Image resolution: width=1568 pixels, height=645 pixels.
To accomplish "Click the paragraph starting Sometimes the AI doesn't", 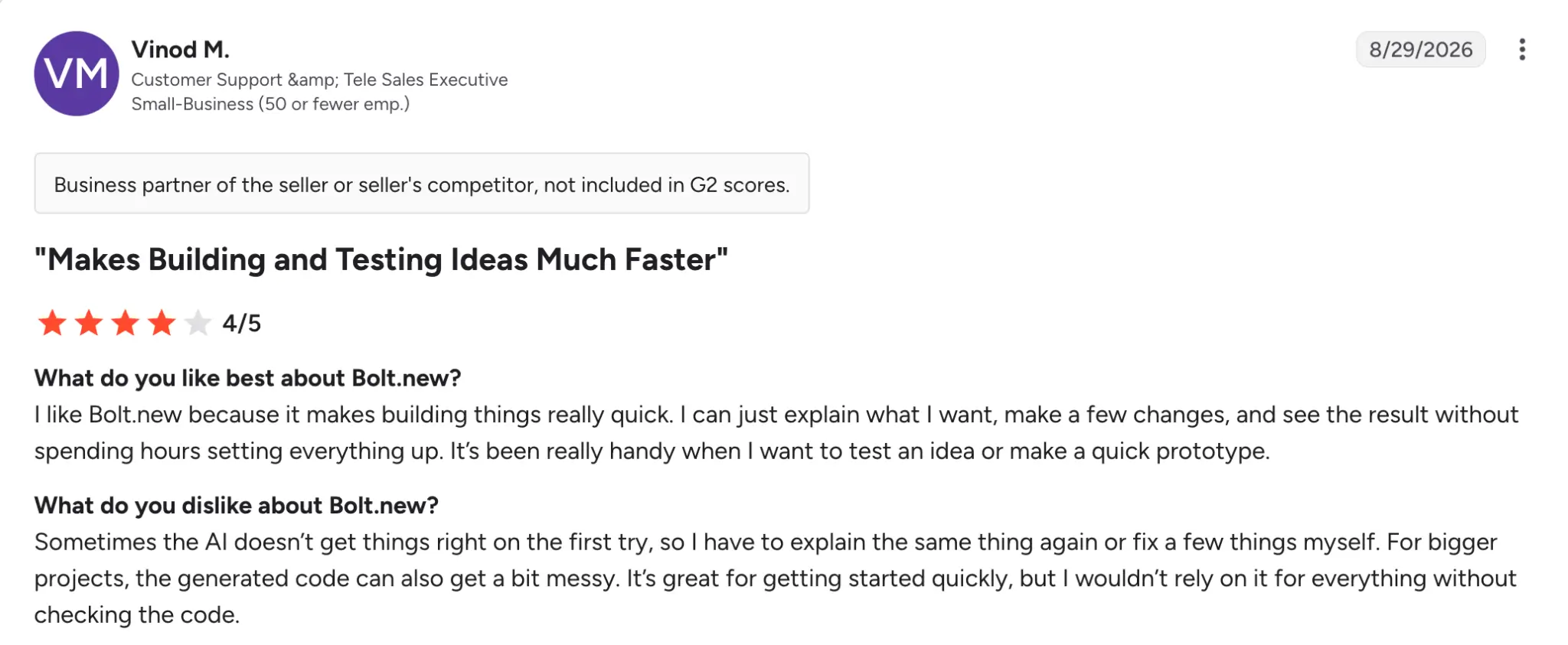I will [775, 578].
